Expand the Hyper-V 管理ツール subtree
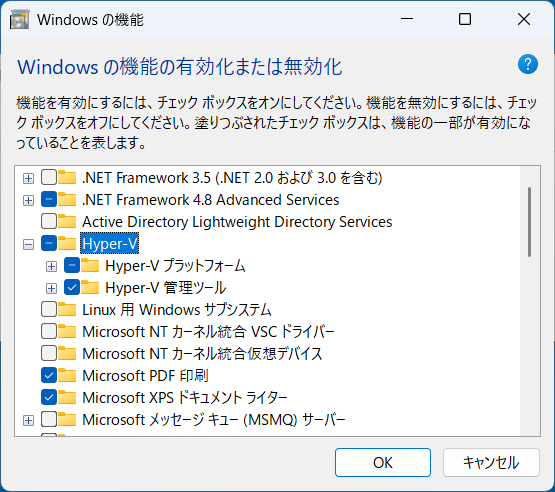Screen dimensions: 555x492 [x=51, y=288]
